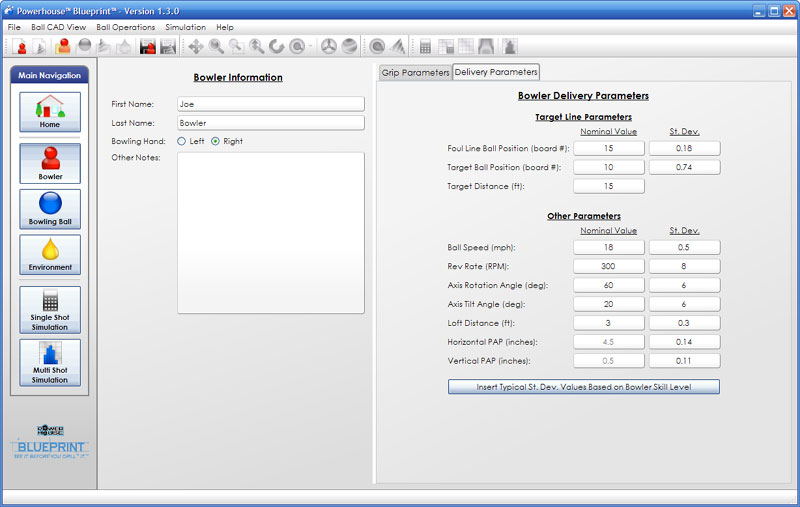Click Axis Rotation Angle nominal value 60
800x507 pixels.
[609, 285]
